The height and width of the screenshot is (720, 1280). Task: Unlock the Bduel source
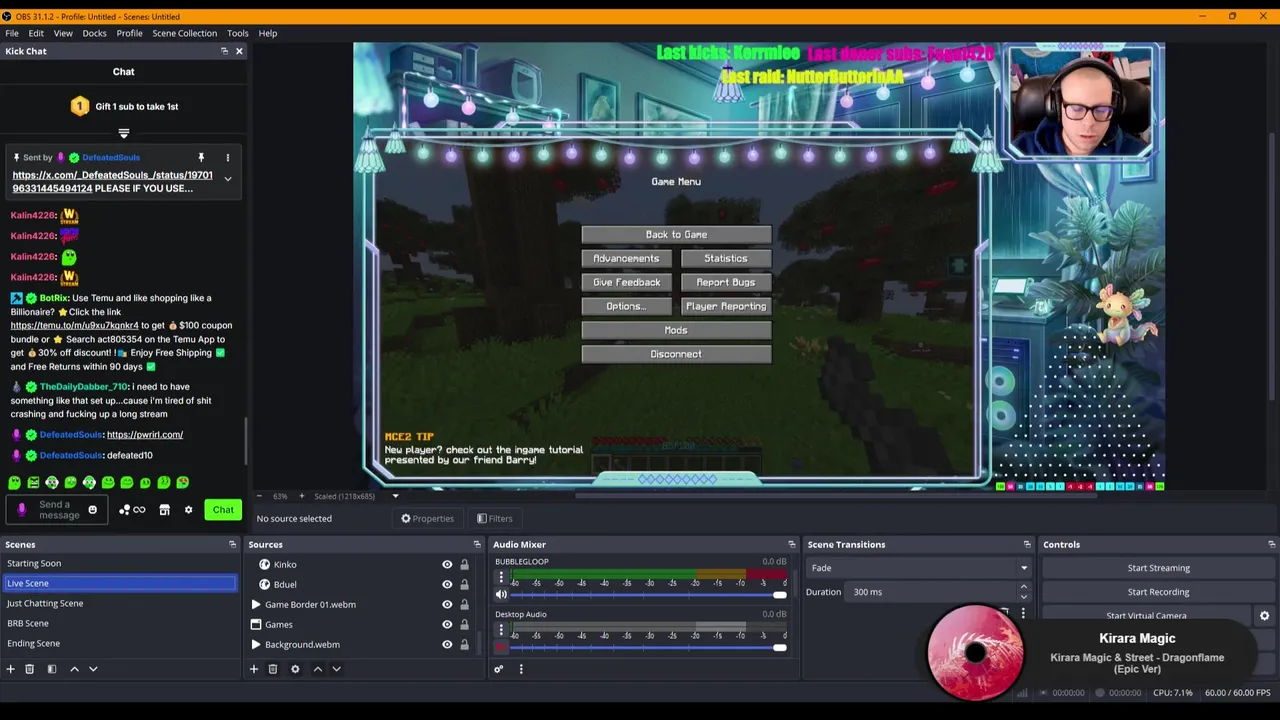pos(464,585)
